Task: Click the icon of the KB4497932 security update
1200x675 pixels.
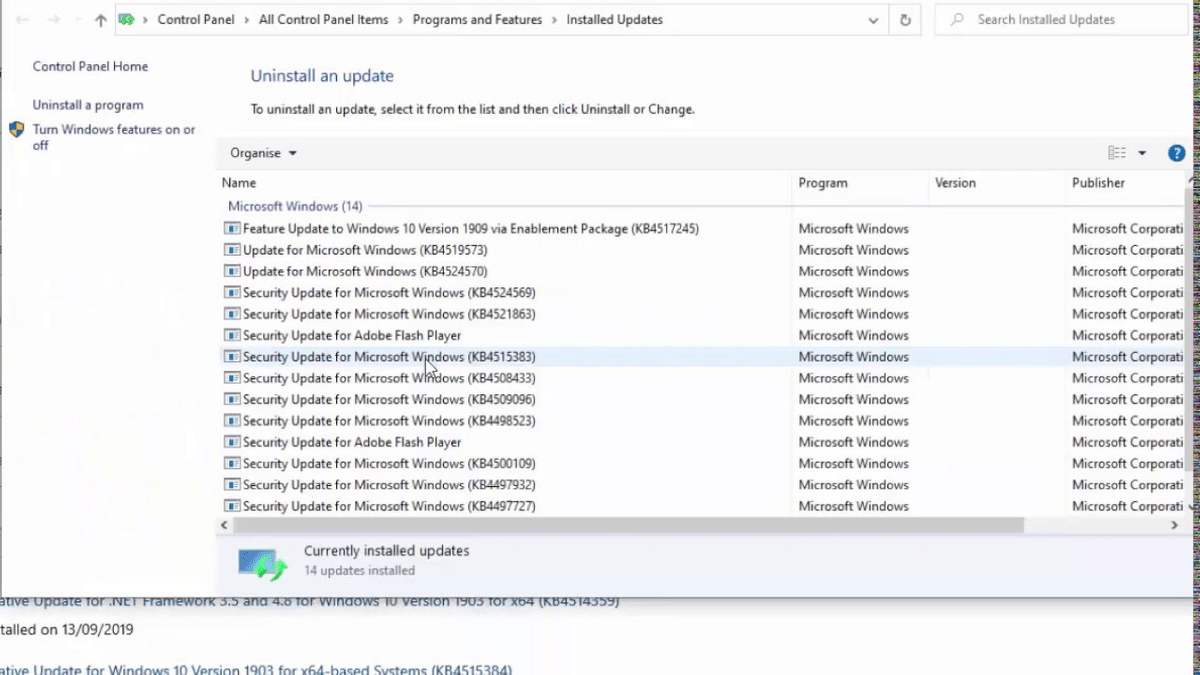Action: click(x=232, y=485)
